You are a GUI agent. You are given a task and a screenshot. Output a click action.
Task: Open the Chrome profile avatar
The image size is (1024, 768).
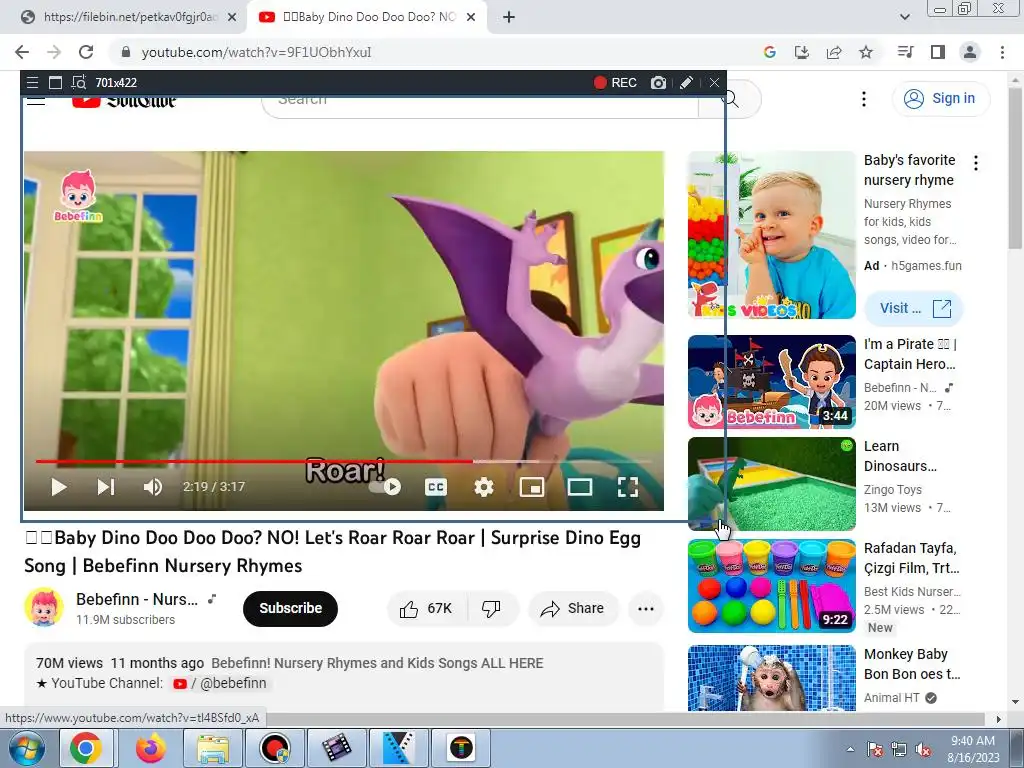970,52
